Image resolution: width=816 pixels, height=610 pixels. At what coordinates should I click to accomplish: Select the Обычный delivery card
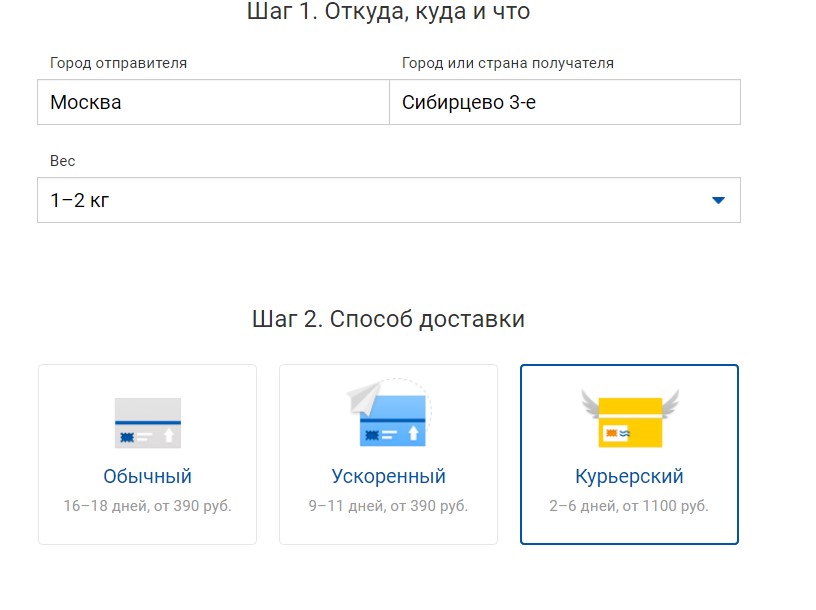click(147, 454)
